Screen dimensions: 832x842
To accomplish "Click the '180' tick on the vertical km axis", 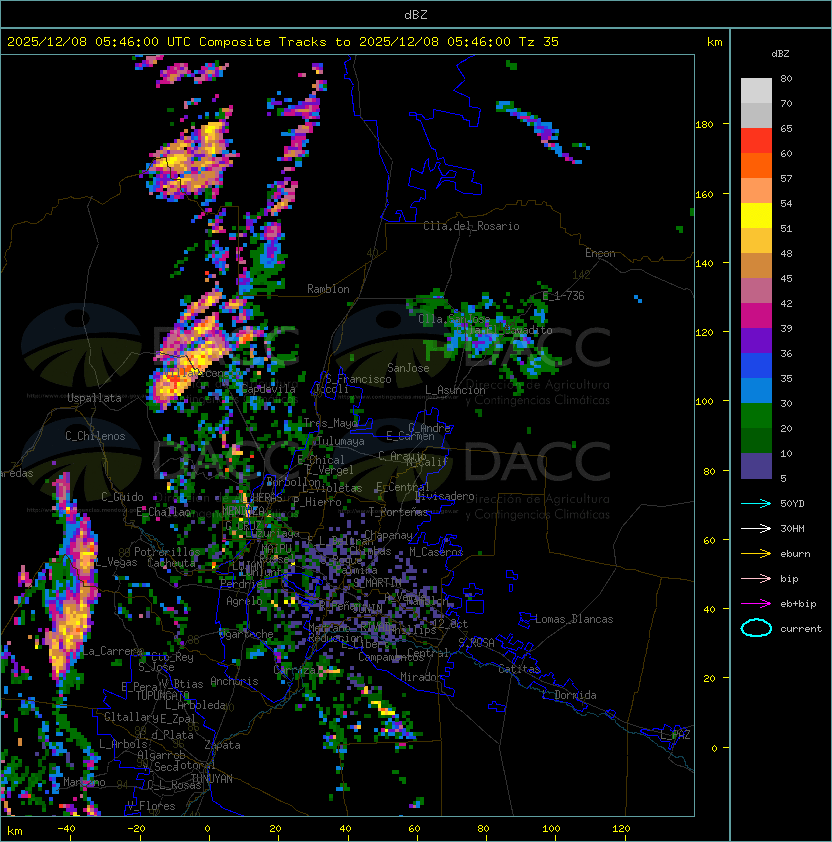I will [704, 125].
